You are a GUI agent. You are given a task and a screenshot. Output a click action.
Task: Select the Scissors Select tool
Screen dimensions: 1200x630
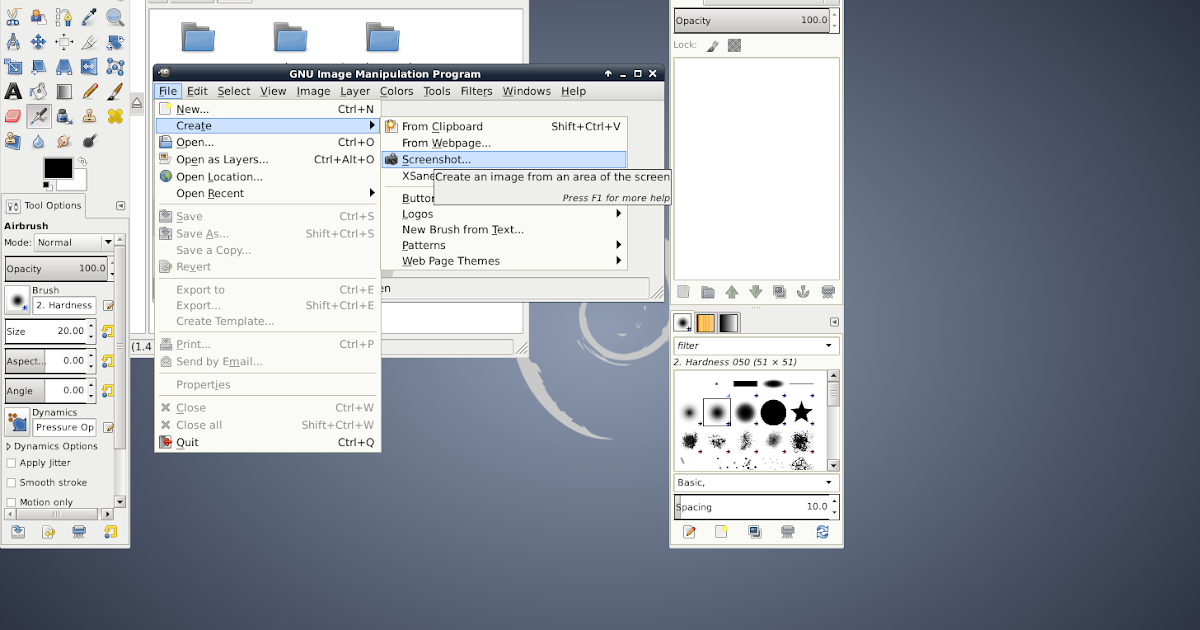click(x=13, y=16)
